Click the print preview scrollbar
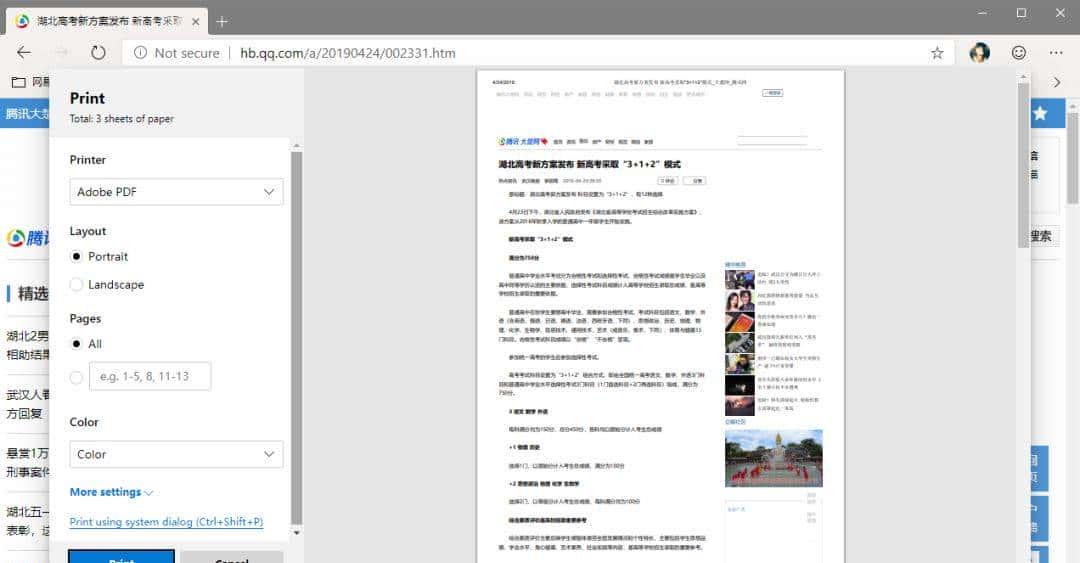The image size is (1080, 563). [x=1024, y=165]
